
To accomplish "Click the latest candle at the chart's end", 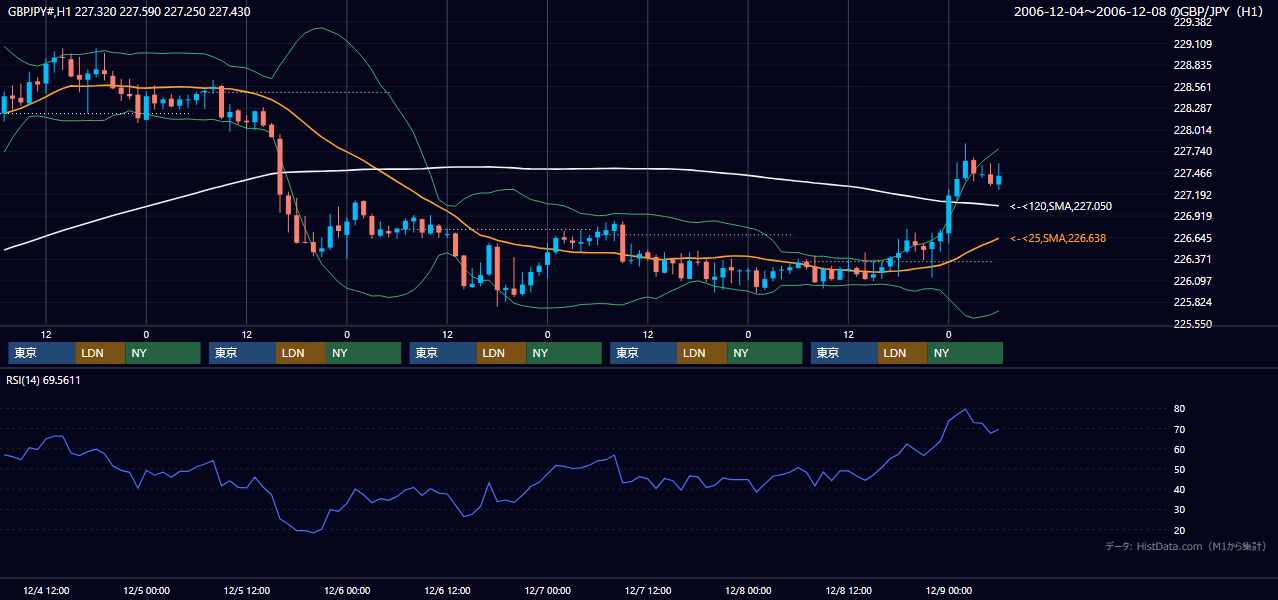I will 999,178.
